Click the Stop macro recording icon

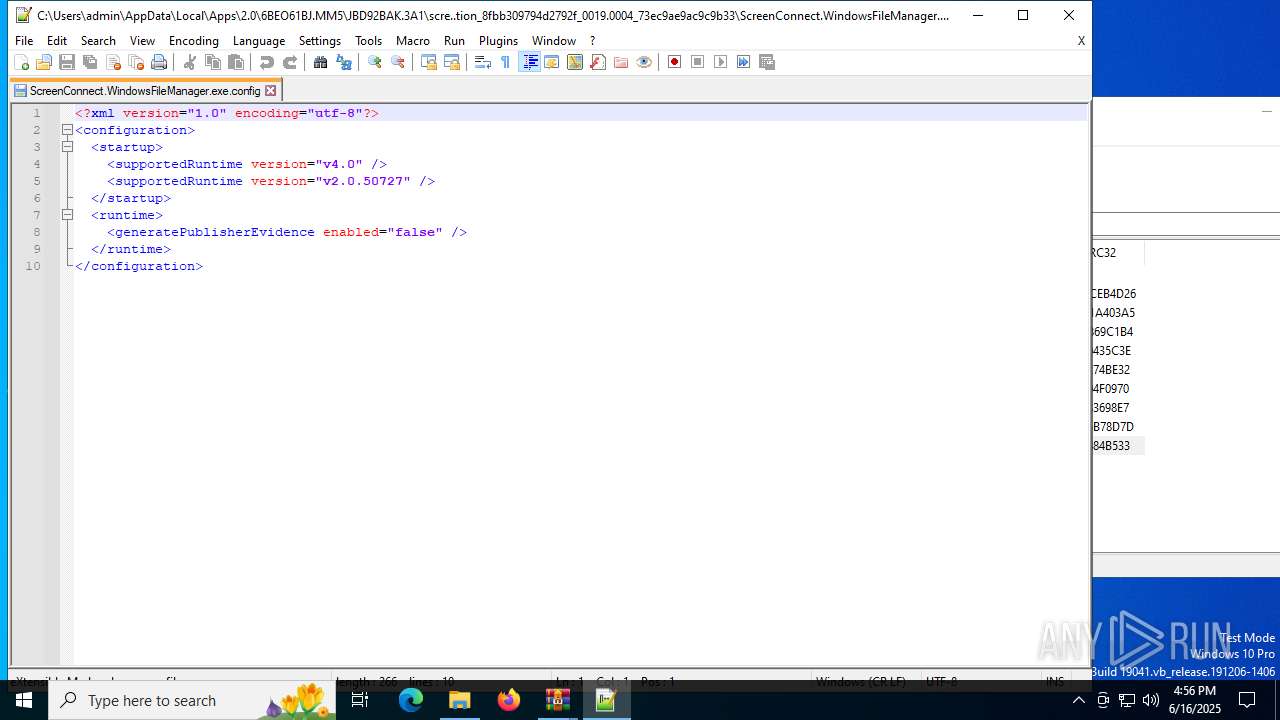coord(698,62)
